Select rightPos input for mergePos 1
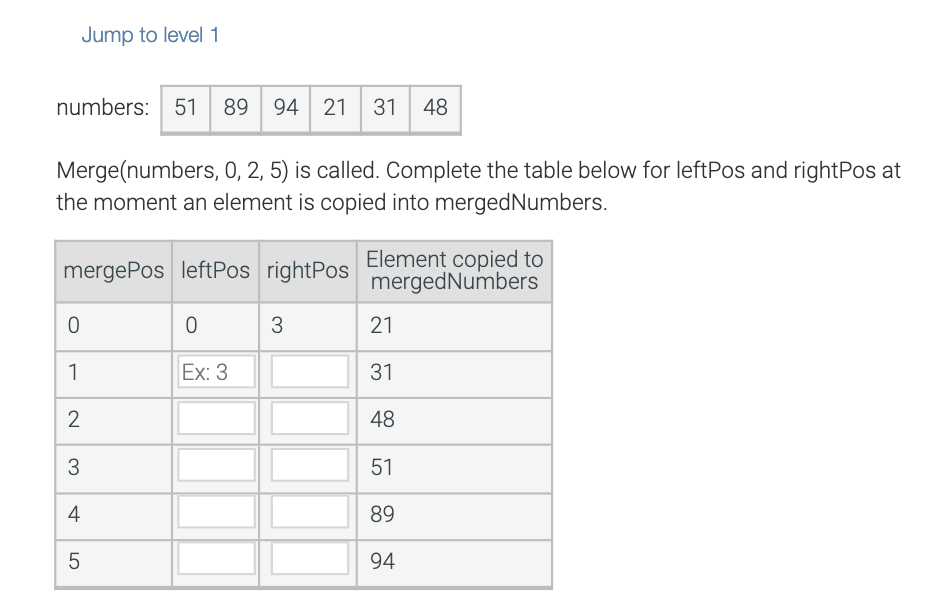936x604 pixels. 309,372
